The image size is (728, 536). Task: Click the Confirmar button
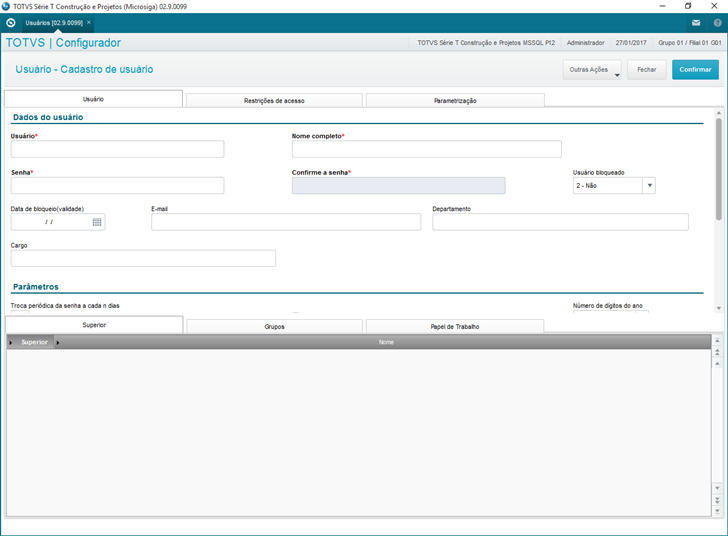[x=695, y=70]
